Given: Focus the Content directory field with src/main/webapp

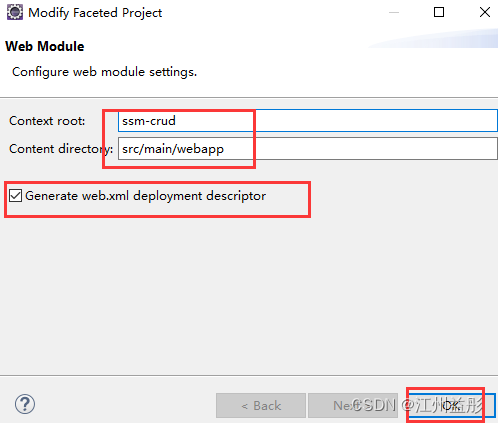Looking at the screenshot, I should (308, 149).
